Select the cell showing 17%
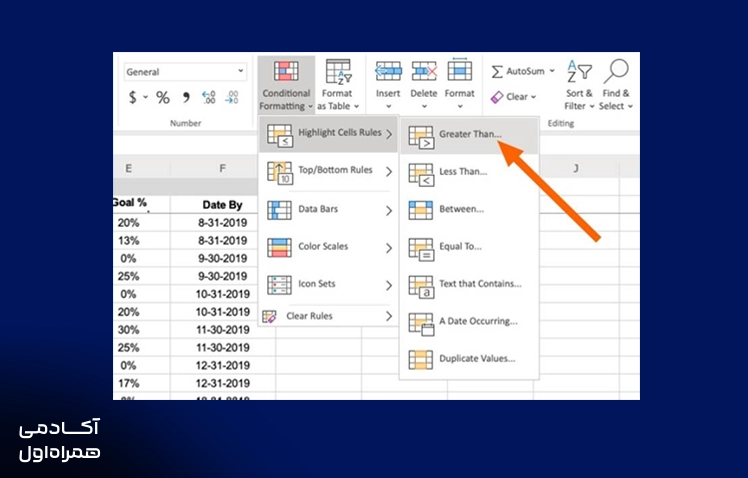The image size is (748, 478). [x=141, y=383]
